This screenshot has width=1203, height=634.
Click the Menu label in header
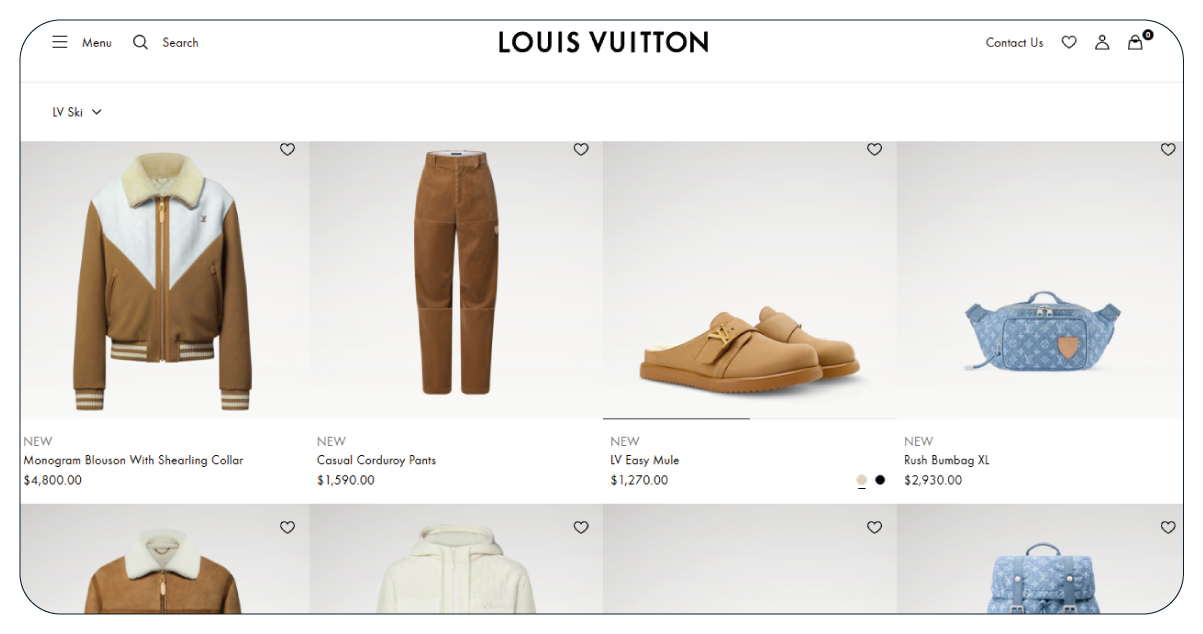pos(97,43)
